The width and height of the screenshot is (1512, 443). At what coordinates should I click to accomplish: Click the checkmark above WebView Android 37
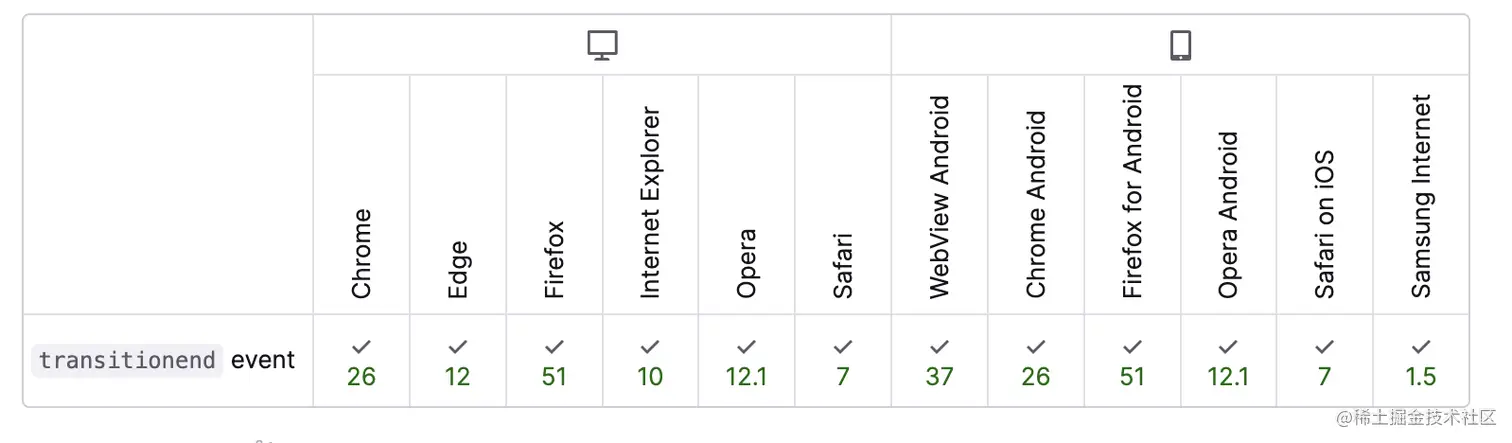tap(939, 347)
